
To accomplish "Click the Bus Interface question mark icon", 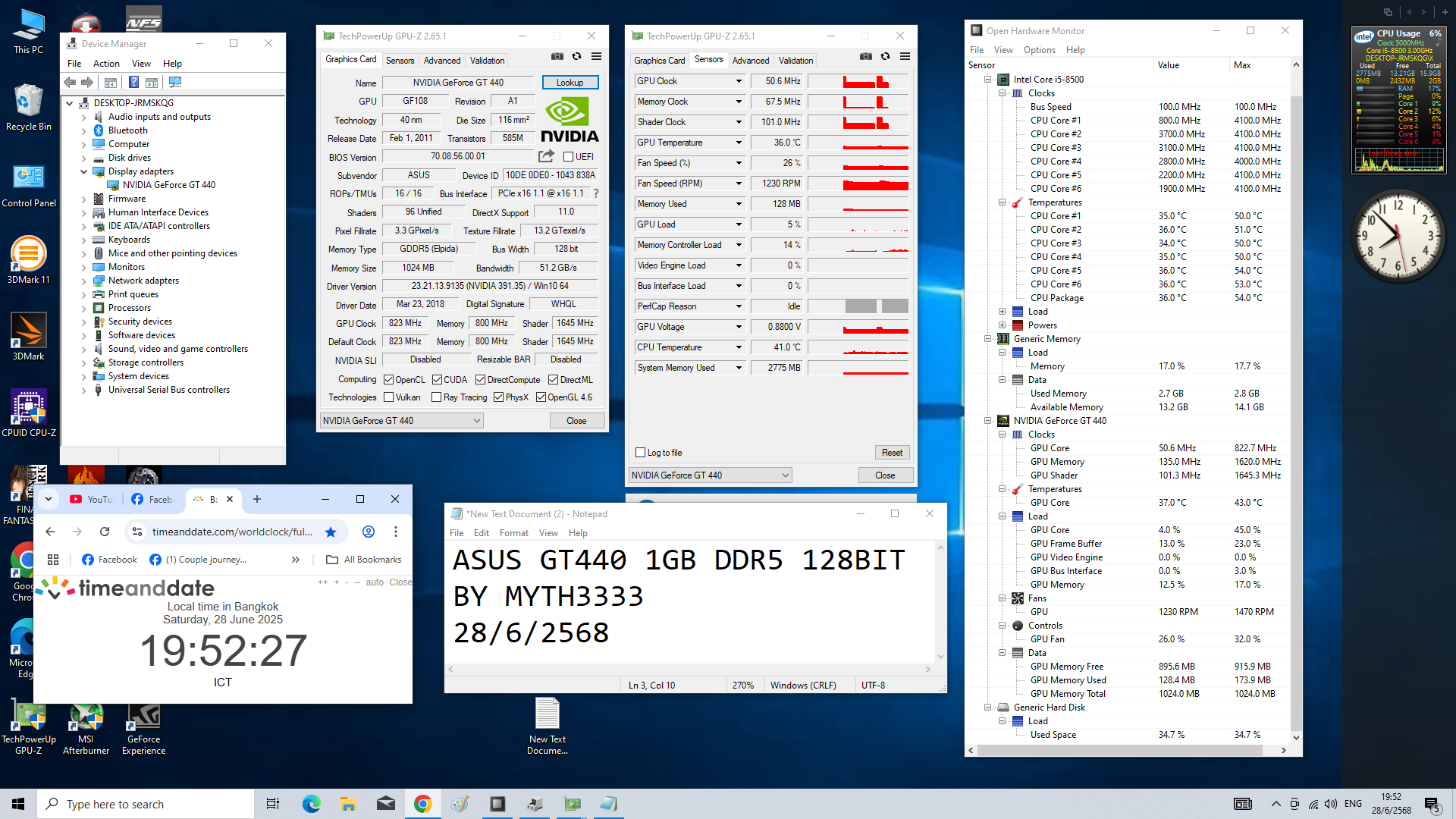I will pyautogui.click(x=596, y=193).
